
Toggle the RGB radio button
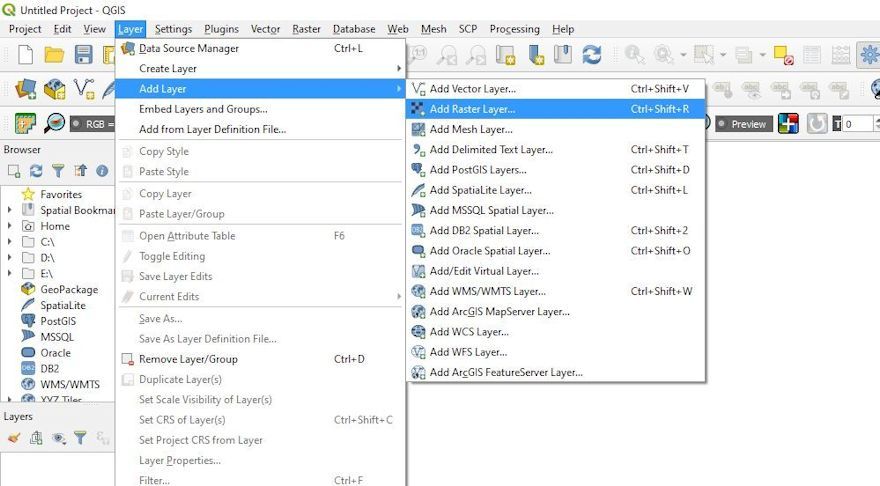tap(77, 124)
